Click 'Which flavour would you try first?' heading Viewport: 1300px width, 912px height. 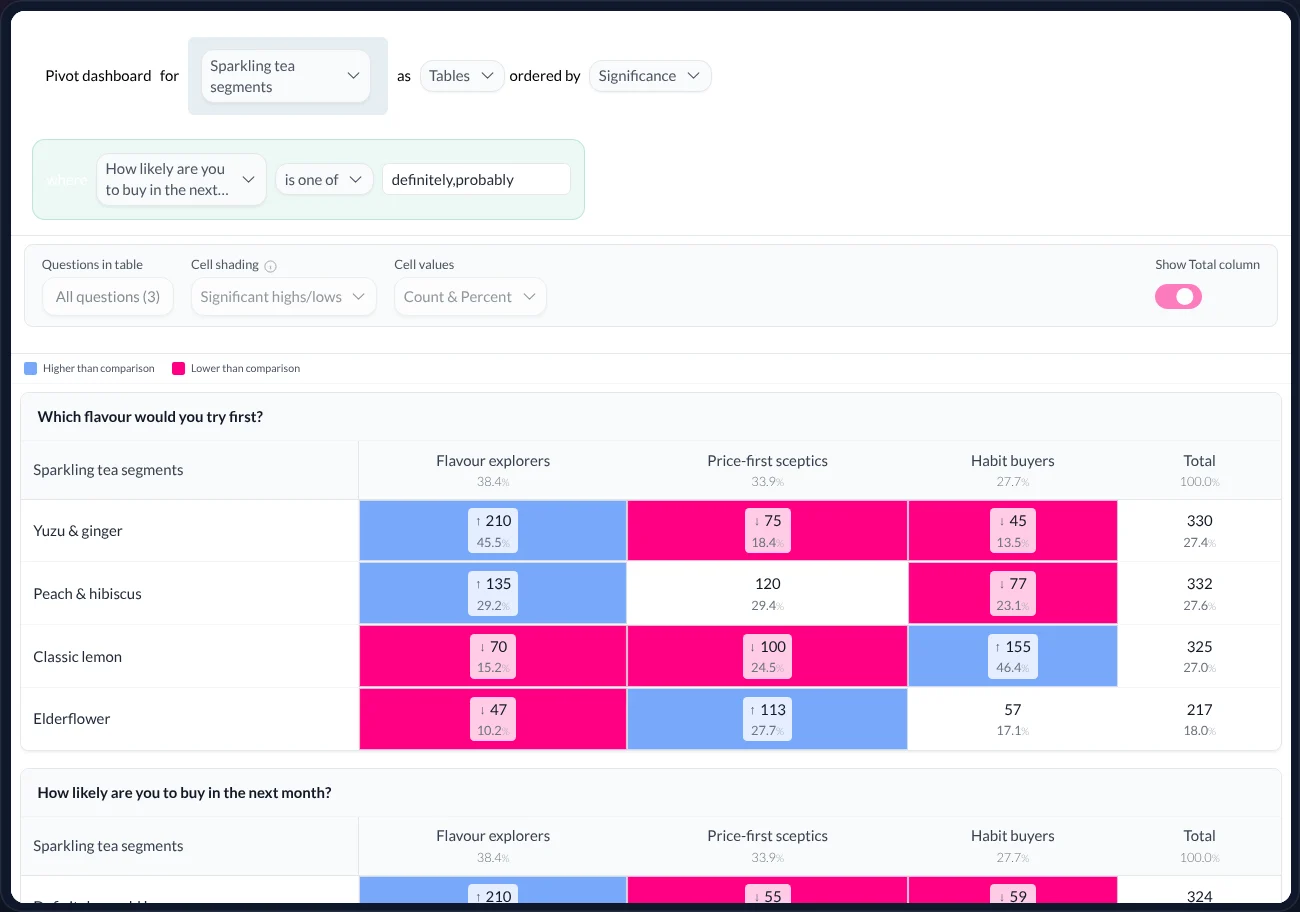point(150,417)
